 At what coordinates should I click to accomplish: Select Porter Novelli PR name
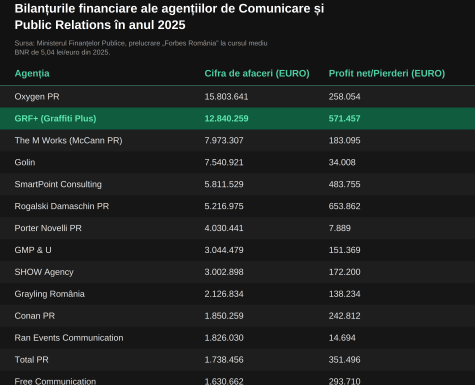48,228
